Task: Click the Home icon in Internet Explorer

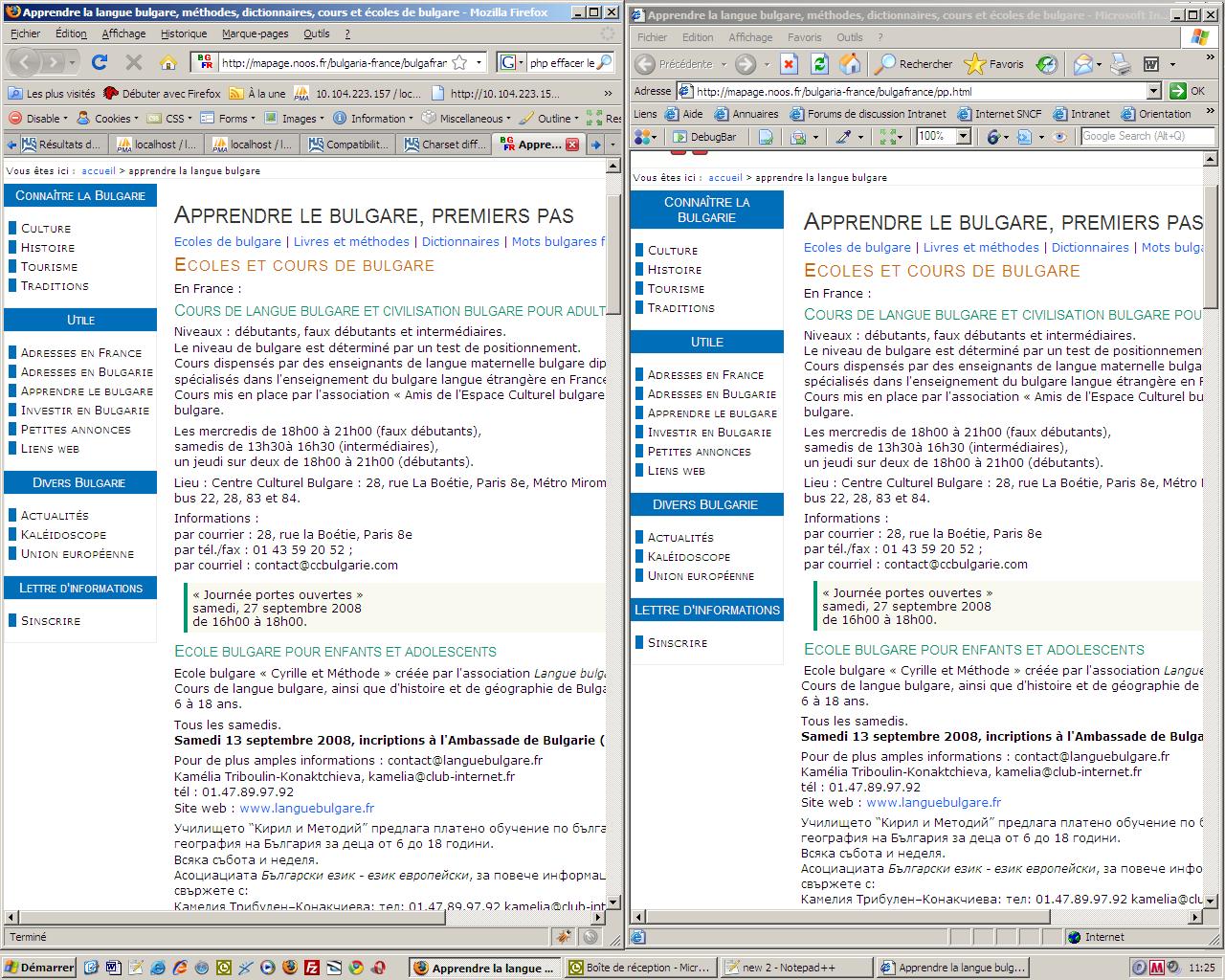Action: coord(850,64)
